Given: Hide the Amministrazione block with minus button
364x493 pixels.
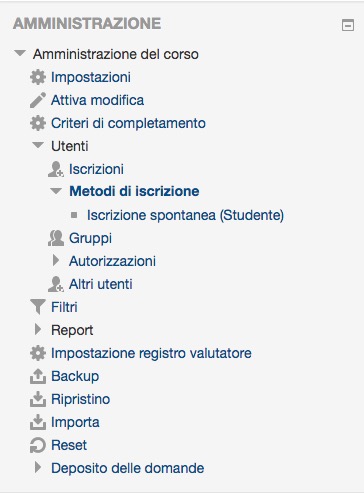Looking at the screenshot, I should pos(348,25).
